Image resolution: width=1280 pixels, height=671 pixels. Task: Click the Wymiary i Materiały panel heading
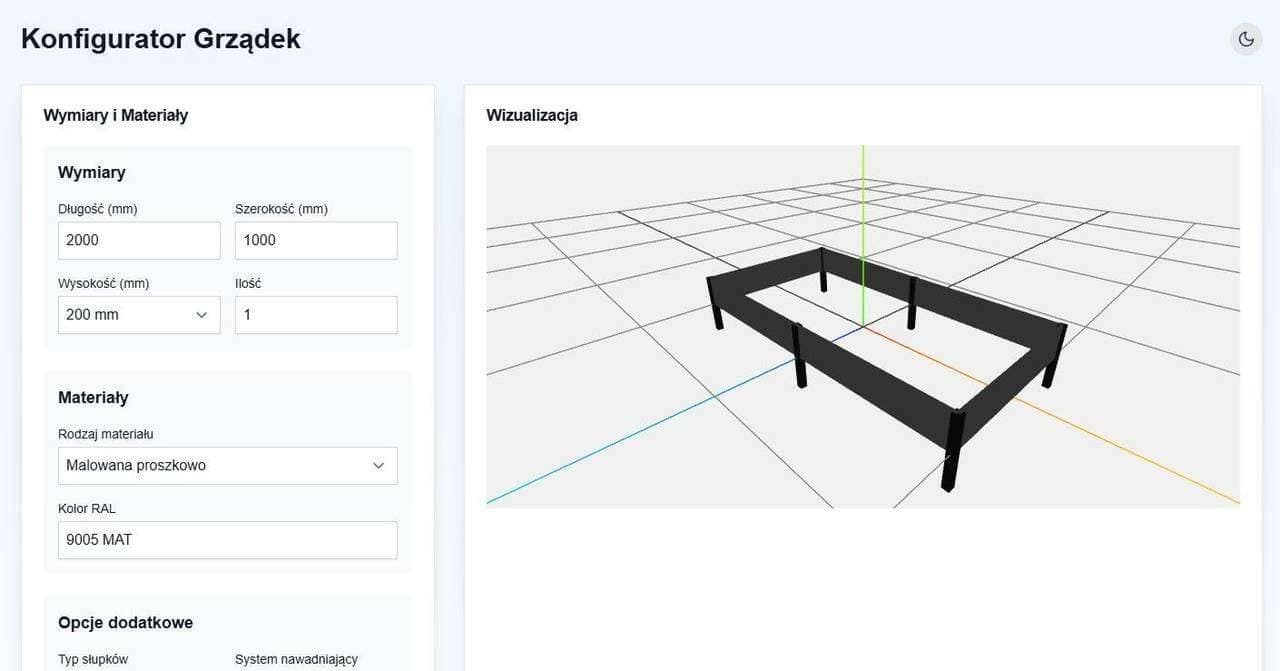[116, 115]
